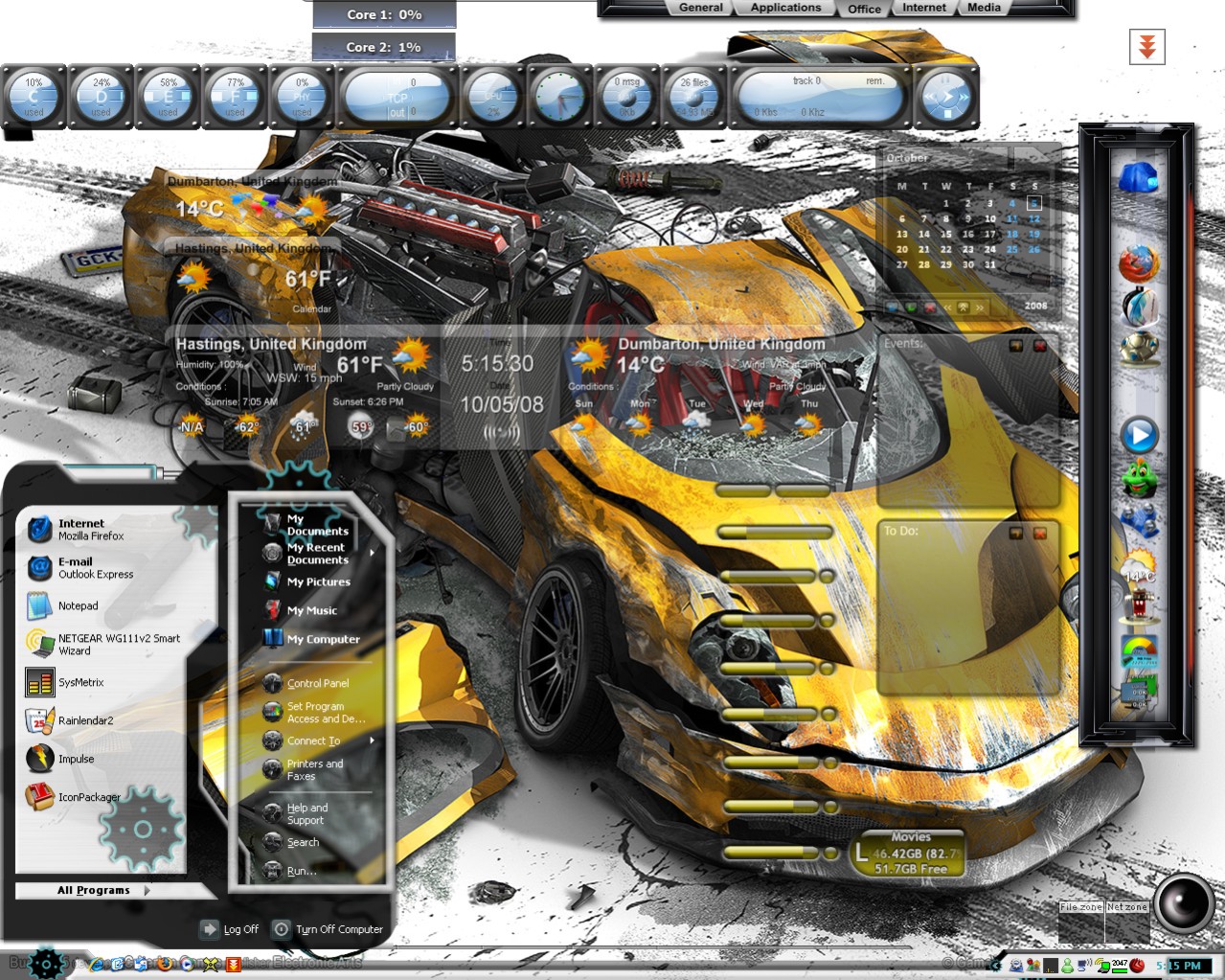The height and width of the screenshot is (980, 1225).
Task: Click the gear Start button
Action: click(45, 963)
